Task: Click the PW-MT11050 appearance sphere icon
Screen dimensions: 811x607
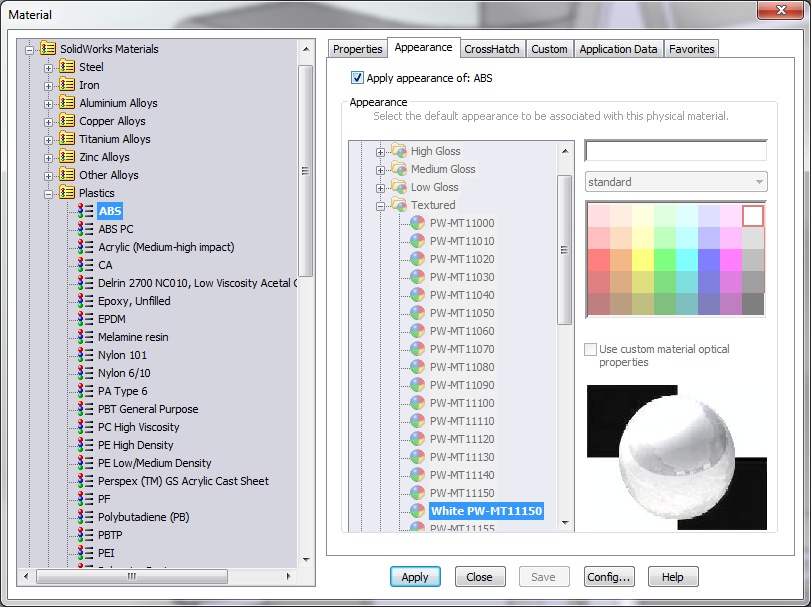Action: [417, 313]
